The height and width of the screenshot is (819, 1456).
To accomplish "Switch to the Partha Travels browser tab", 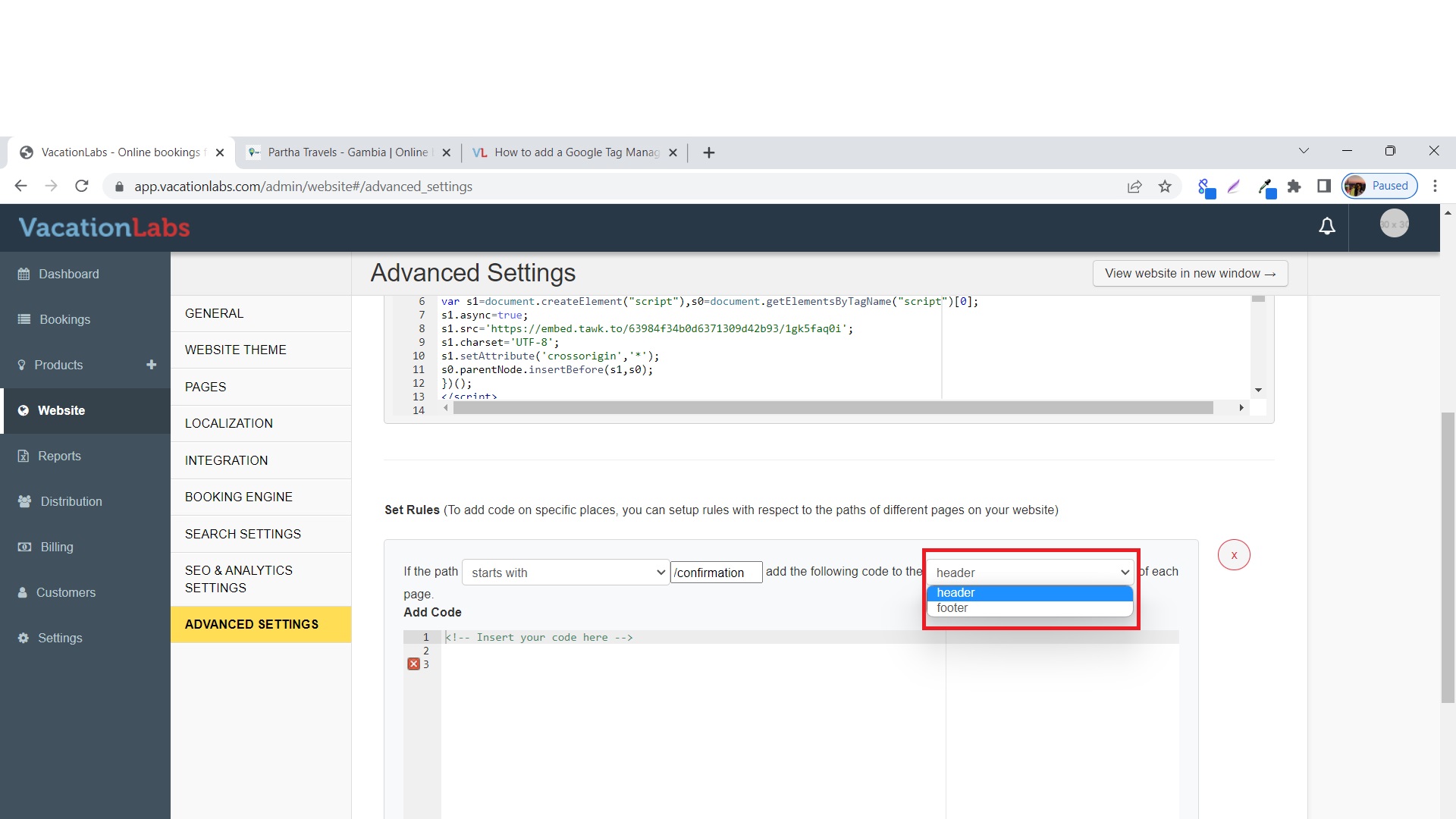I will [347, 152].
